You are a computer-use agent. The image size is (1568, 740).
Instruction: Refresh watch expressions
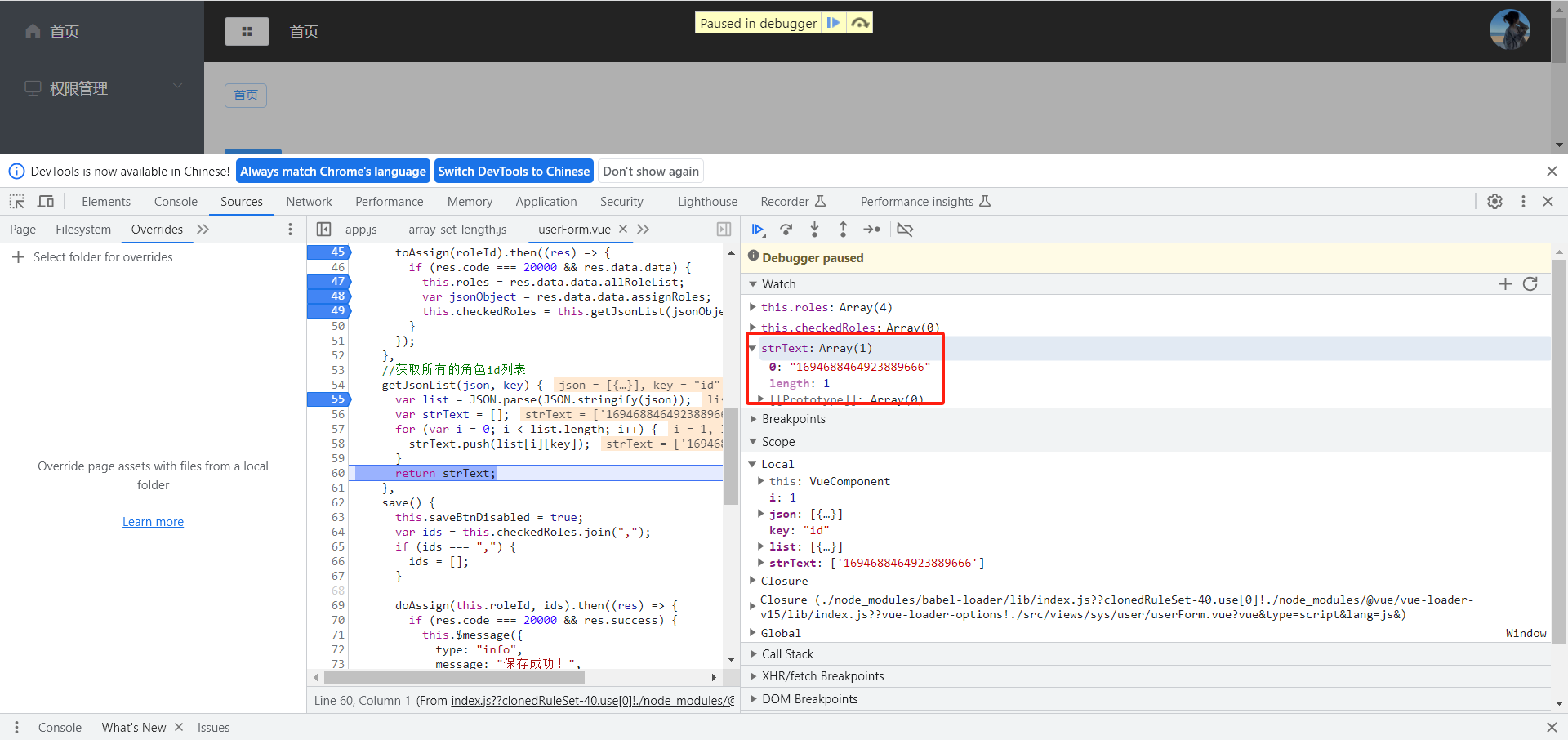coord(1530,283)
